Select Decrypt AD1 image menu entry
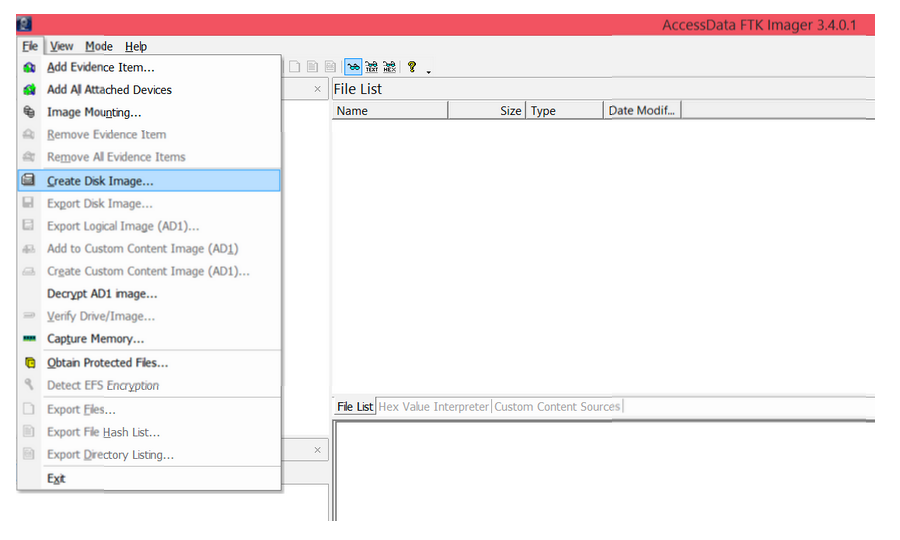900x540 pixels. point(102,294)
